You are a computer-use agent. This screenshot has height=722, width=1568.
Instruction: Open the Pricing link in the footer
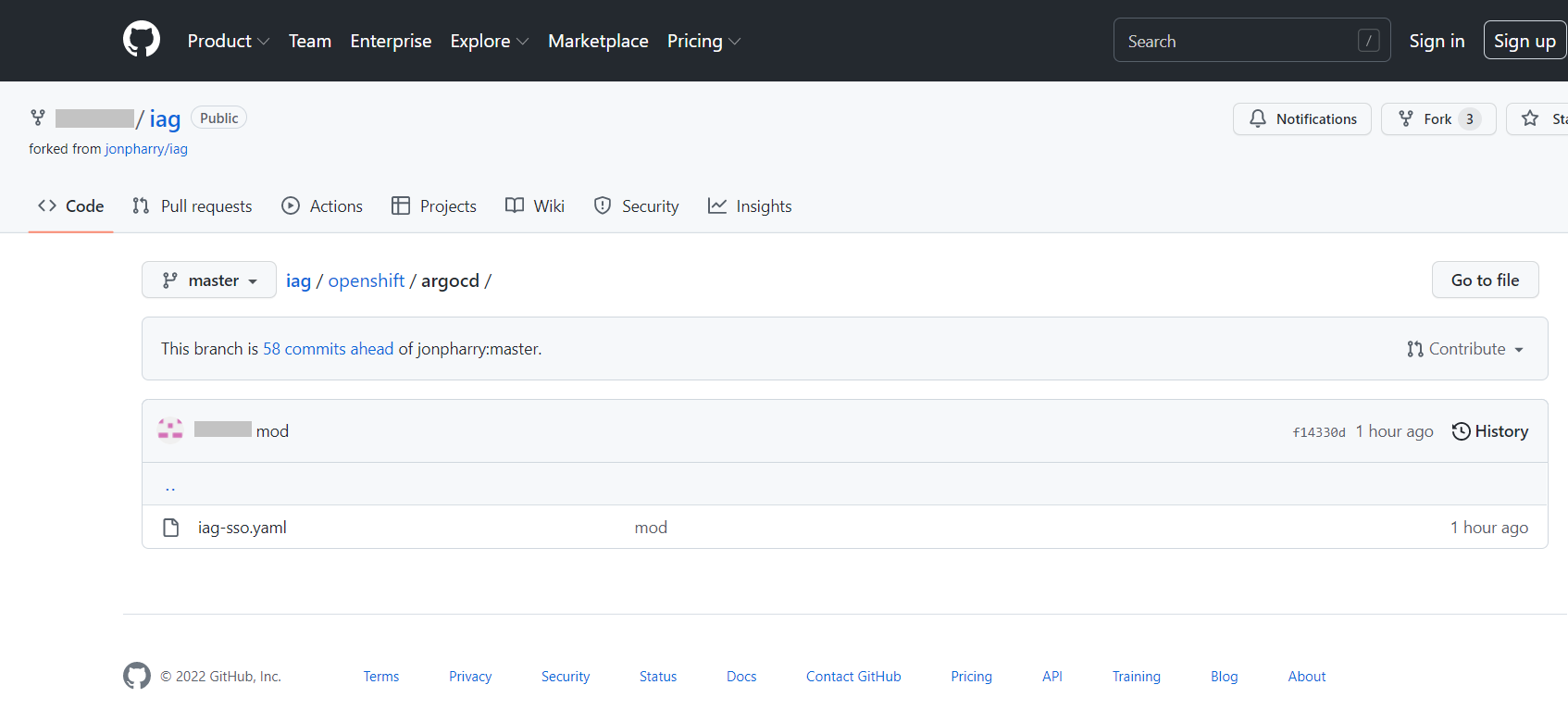(x=971, y=677)
